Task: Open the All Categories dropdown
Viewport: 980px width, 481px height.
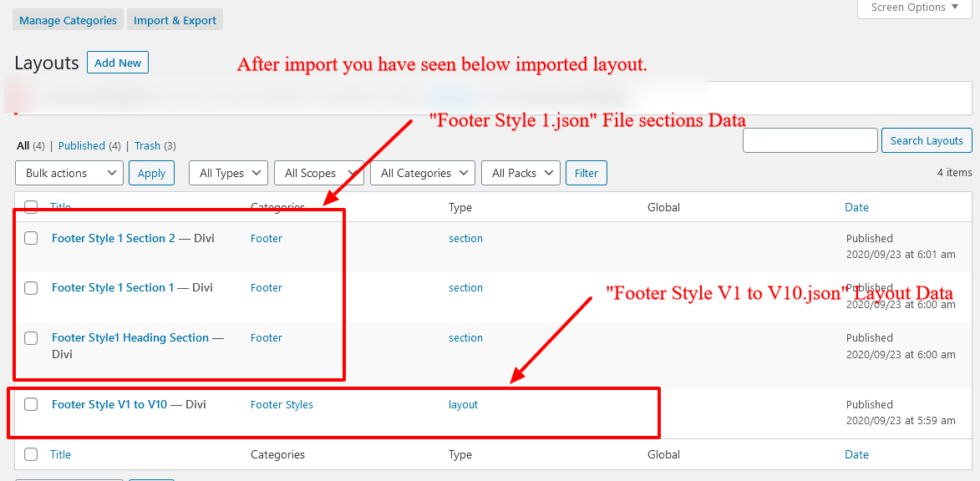Action: pyautogui.click(x=424, y=173)
